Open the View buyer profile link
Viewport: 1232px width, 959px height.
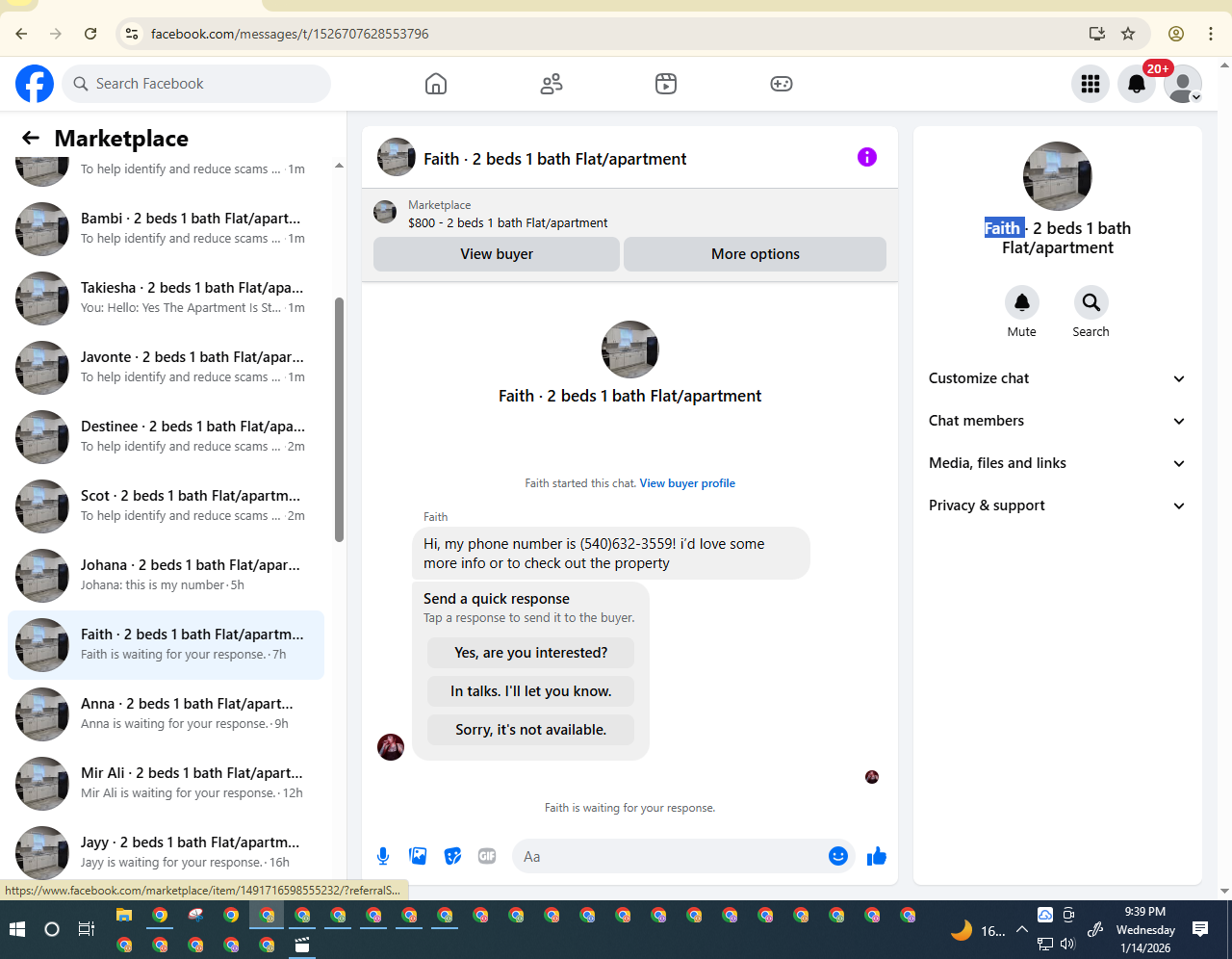click(687, 483)
